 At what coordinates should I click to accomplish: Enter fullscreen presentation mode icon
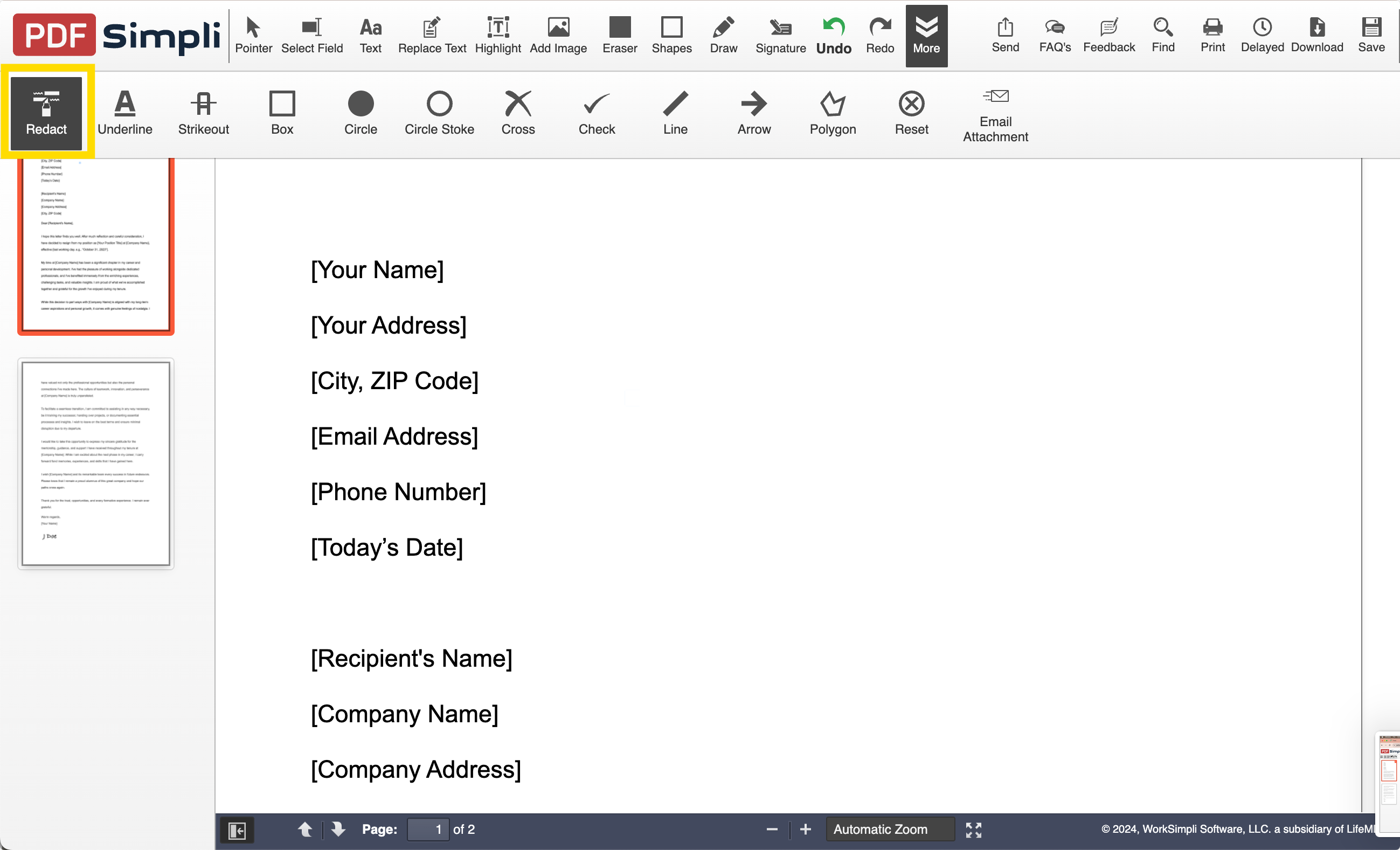pyautogui.click(x=973, y=830)
